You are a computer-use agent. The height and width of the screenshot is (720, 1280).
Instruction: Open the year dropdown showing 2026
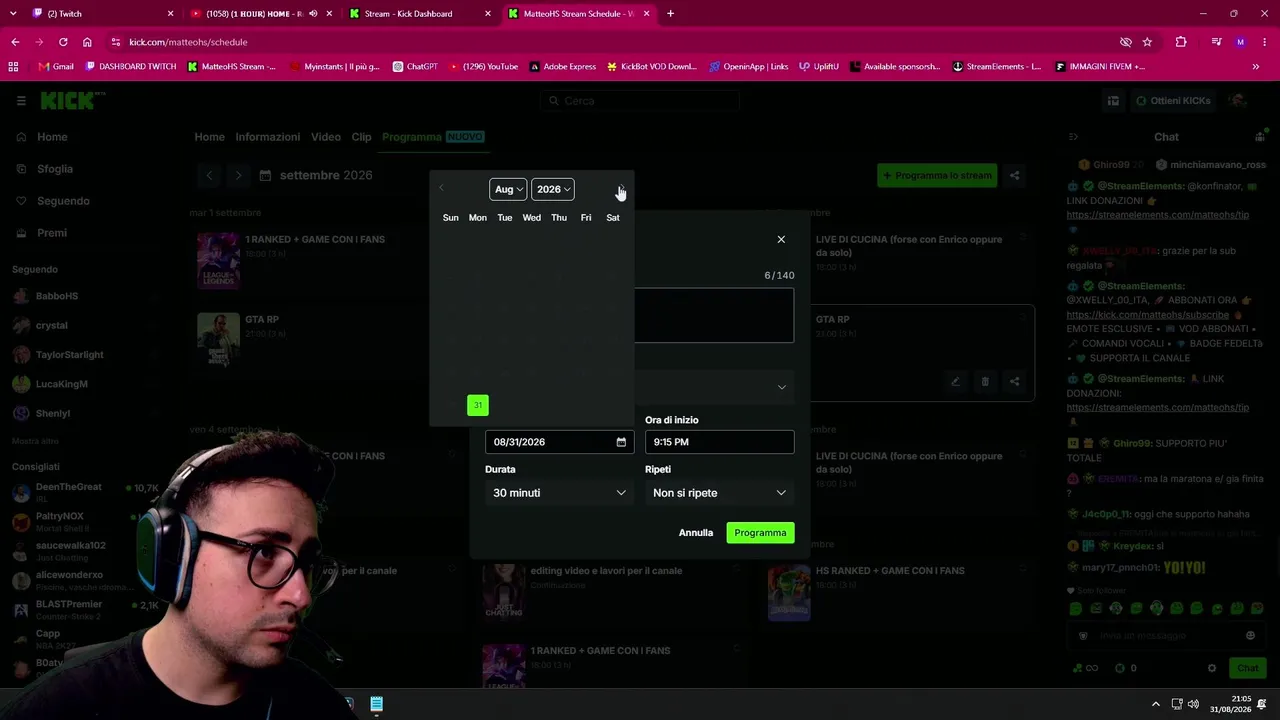[553, 189]
